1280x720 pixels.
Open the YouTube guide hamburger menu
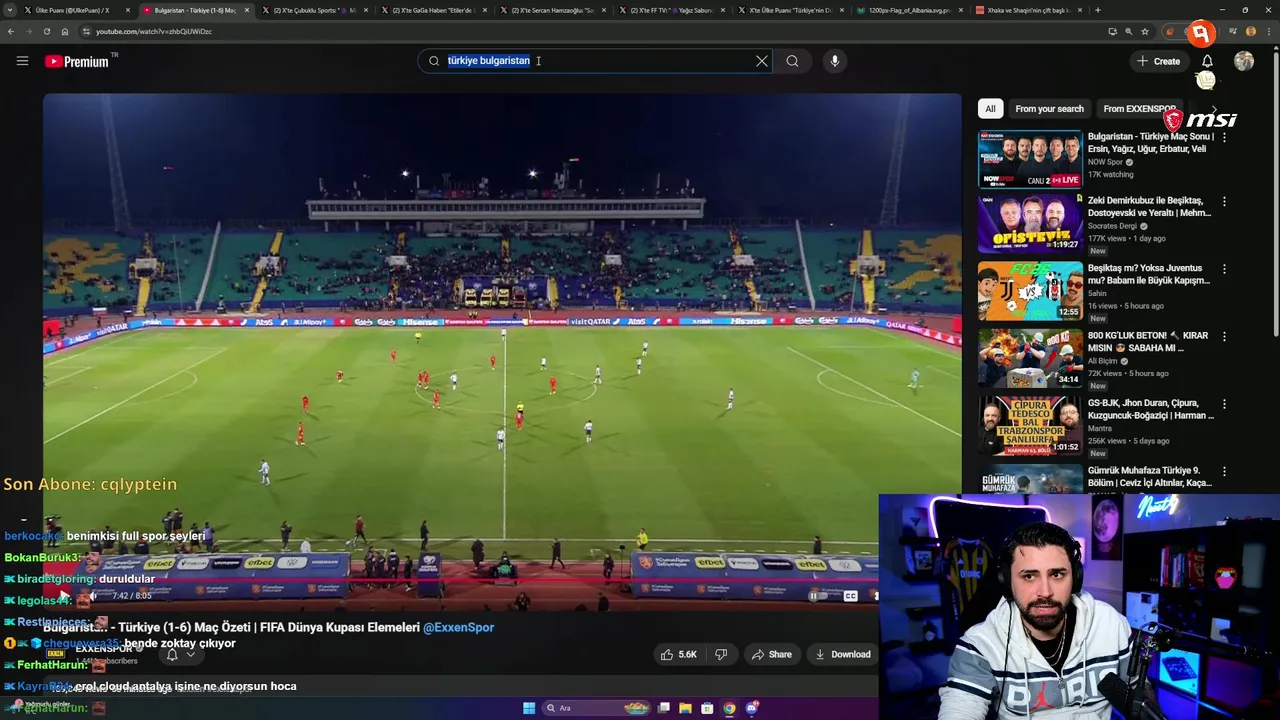pyautogui.click(x=22, y=61)
